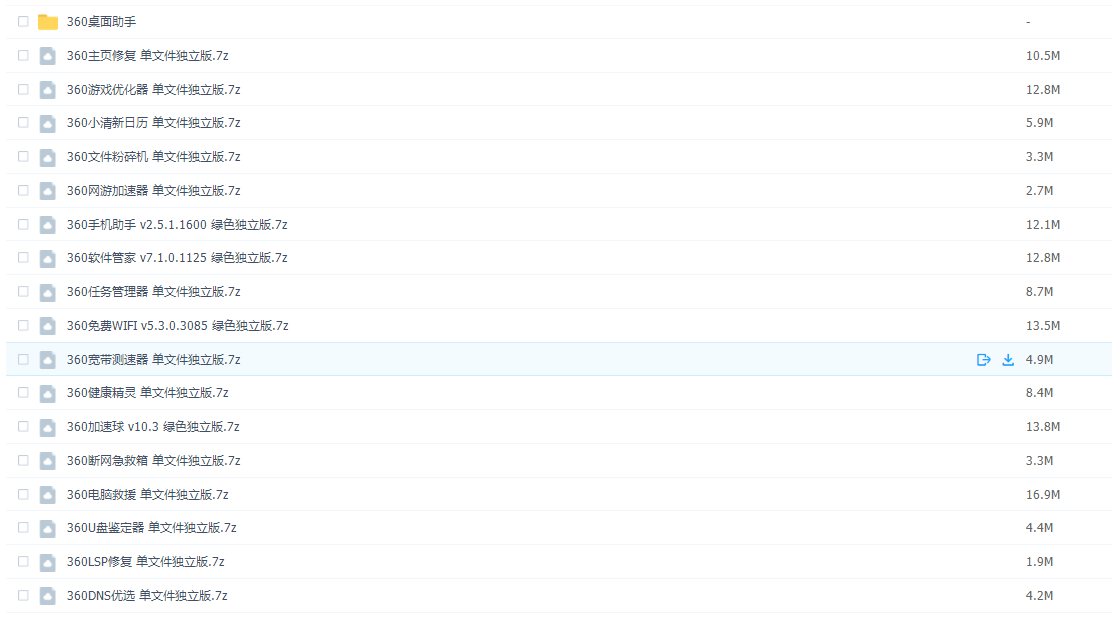Click file icon beside 360主页修复

pyautogui.click(x=48, y=55)
